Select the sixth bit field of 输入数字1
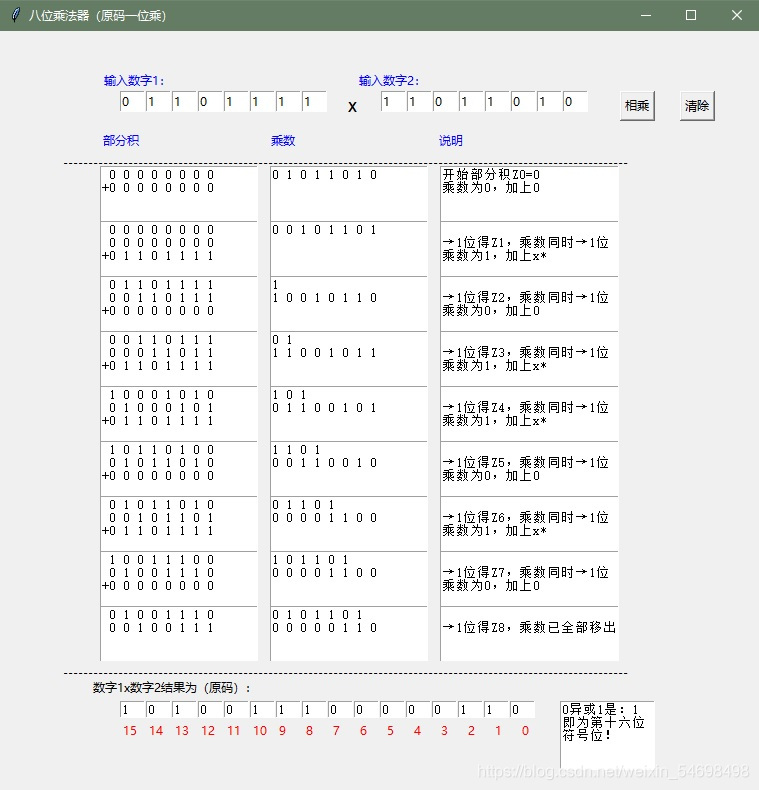This screenshot has width=759, height=790. click(x=262, y=102)
